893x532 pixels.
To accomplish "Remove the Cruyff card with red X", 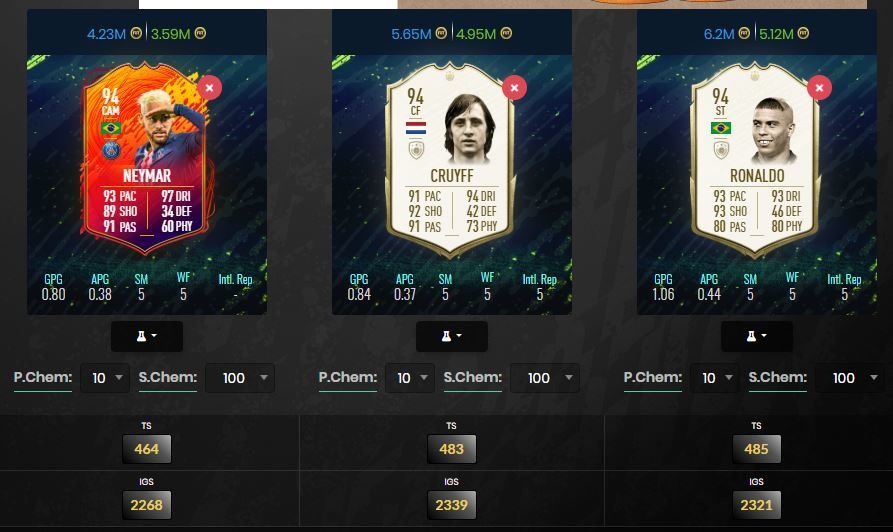I will pos(514,88).
